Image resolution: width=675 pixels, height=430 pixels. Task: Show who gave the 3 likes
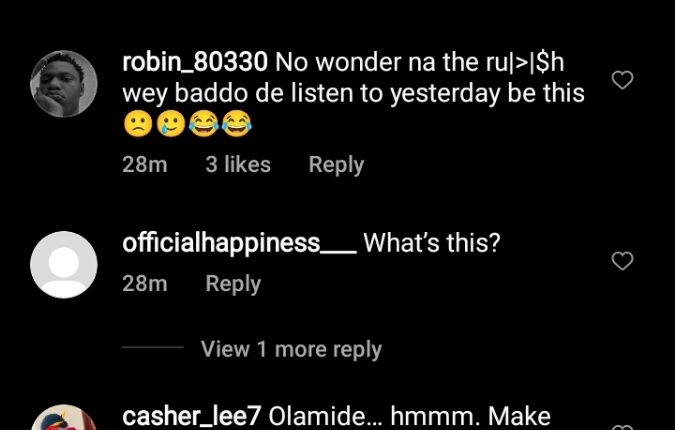(x=238, y=164)
